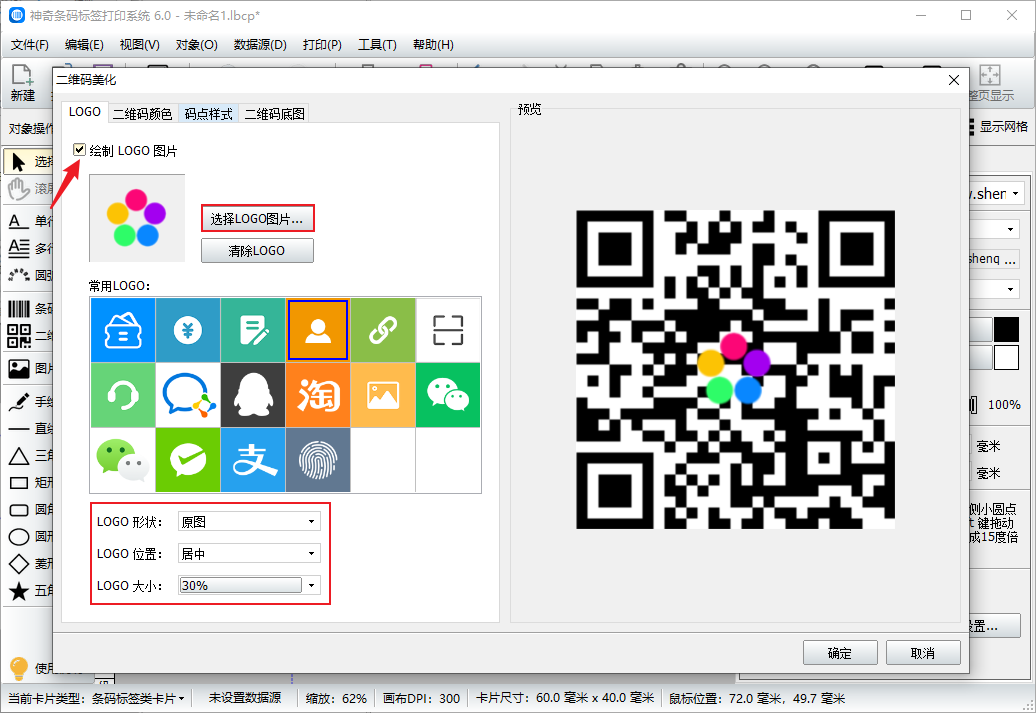Choose the yellow picture logo
The height and width of the screenshot is (713, 1036).
tap(383, 395)
